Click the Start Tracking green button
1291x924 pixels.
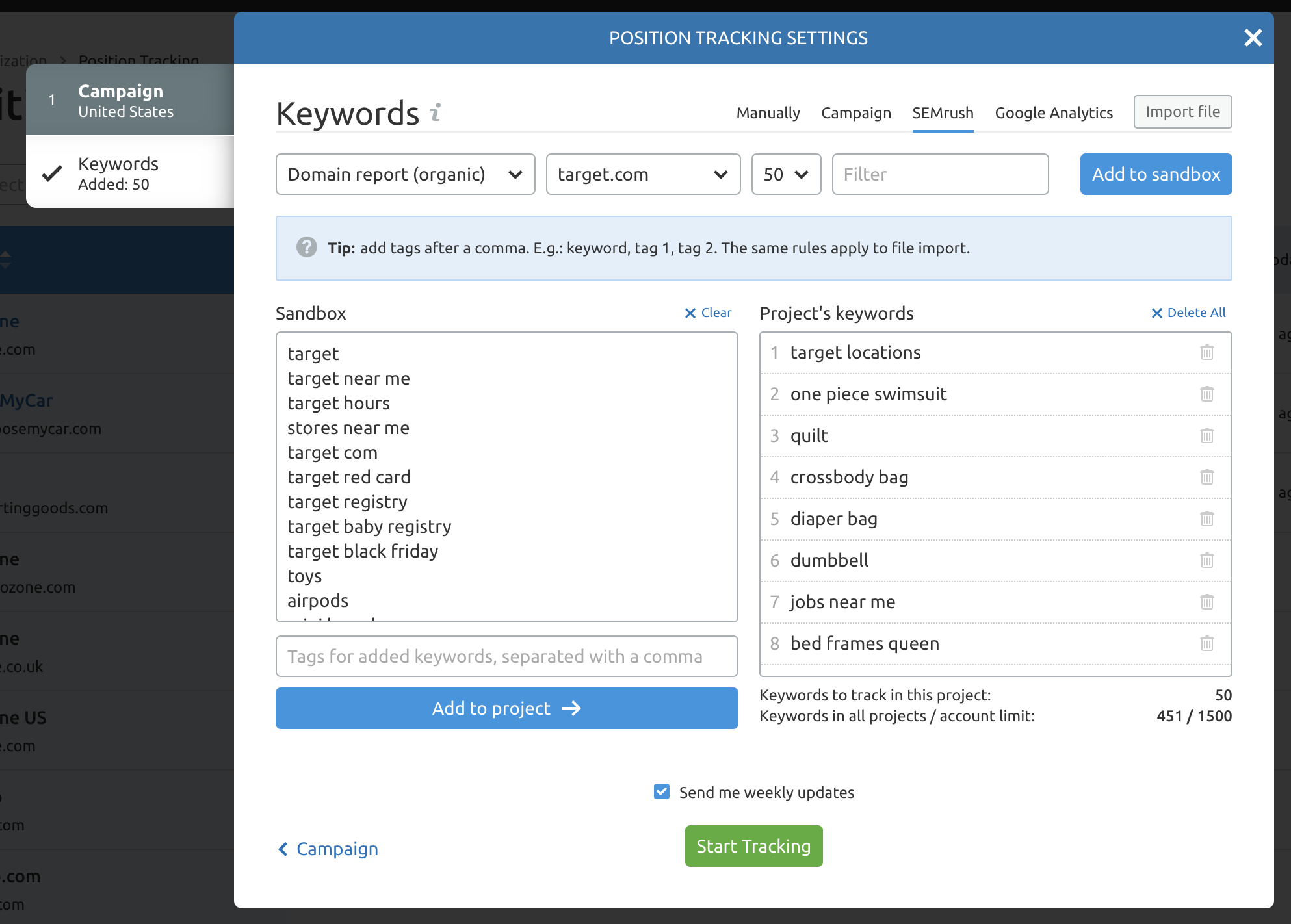(754, 846)
